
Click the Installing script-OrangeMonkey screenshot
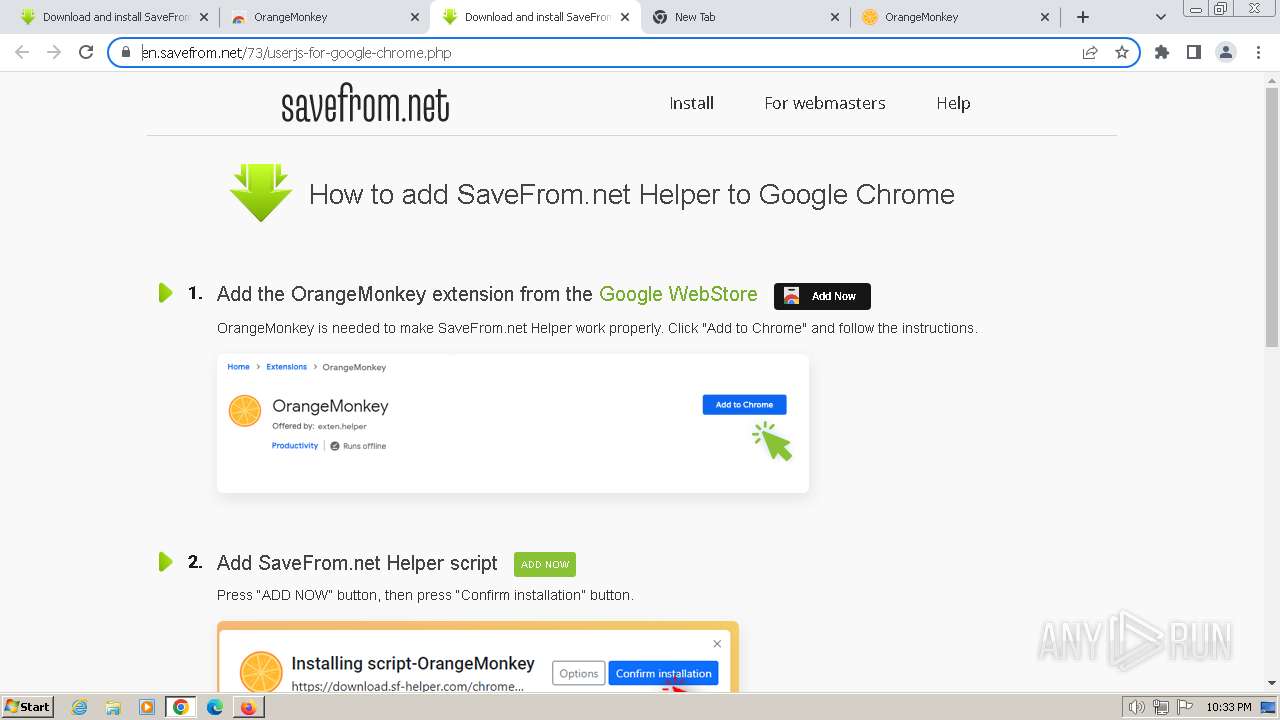pyautogui.click(x=478, y=657)
